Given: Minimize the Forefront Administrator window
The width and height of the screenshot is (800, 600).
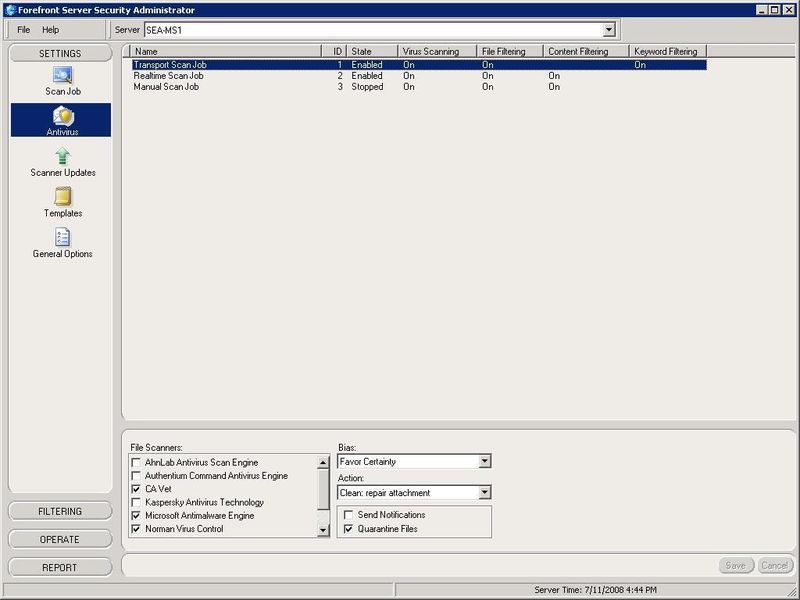Looking at the screenshot, I should [x=762, y=10].
